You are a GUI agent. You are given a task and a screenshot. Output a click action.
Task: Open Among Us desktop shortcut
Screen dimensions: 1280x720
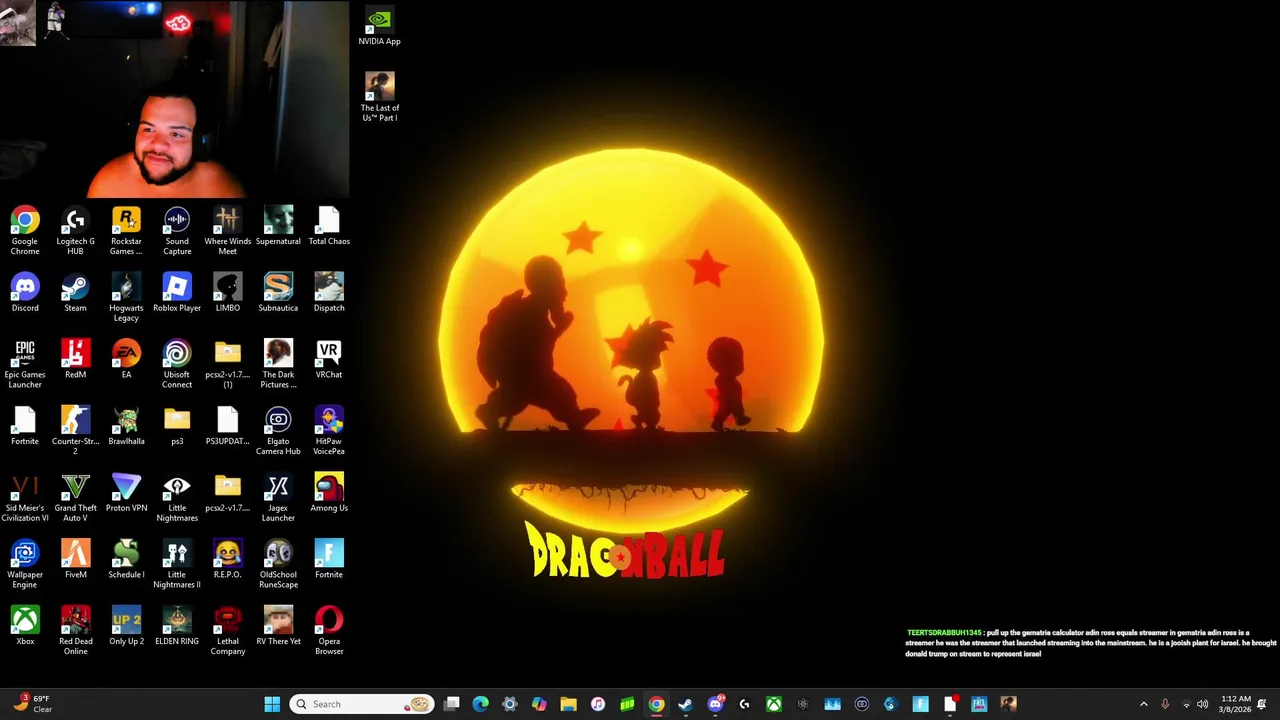pyautogui.click(x=329, y=493)
